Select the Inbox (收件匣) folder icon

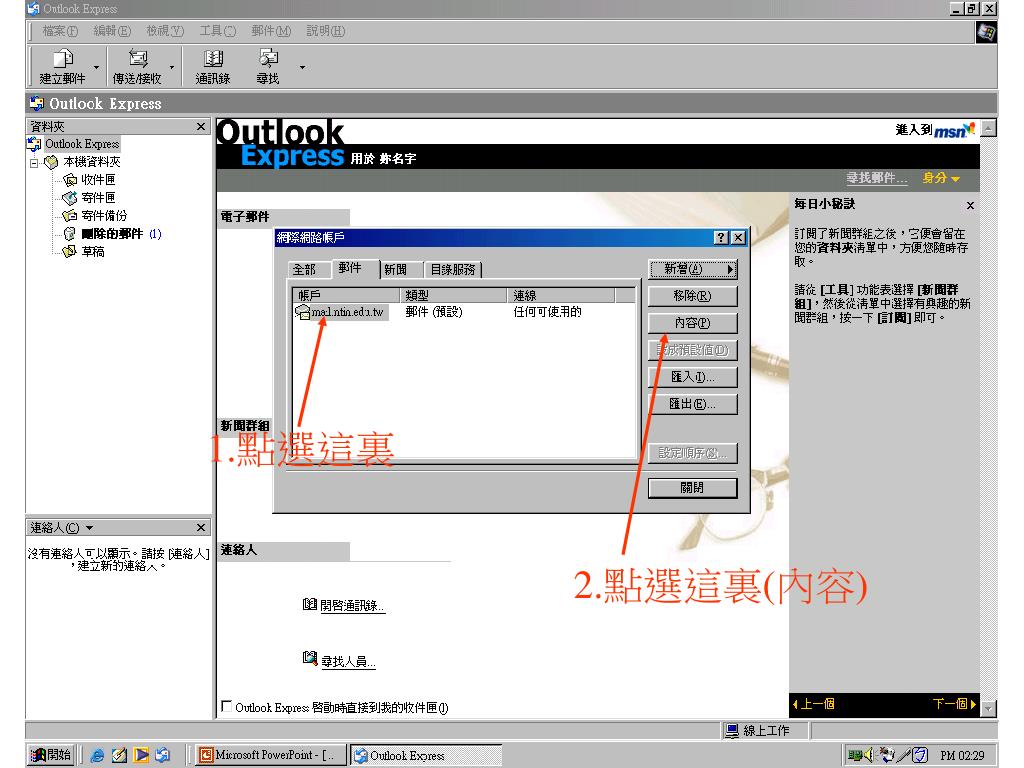point(69,180)
